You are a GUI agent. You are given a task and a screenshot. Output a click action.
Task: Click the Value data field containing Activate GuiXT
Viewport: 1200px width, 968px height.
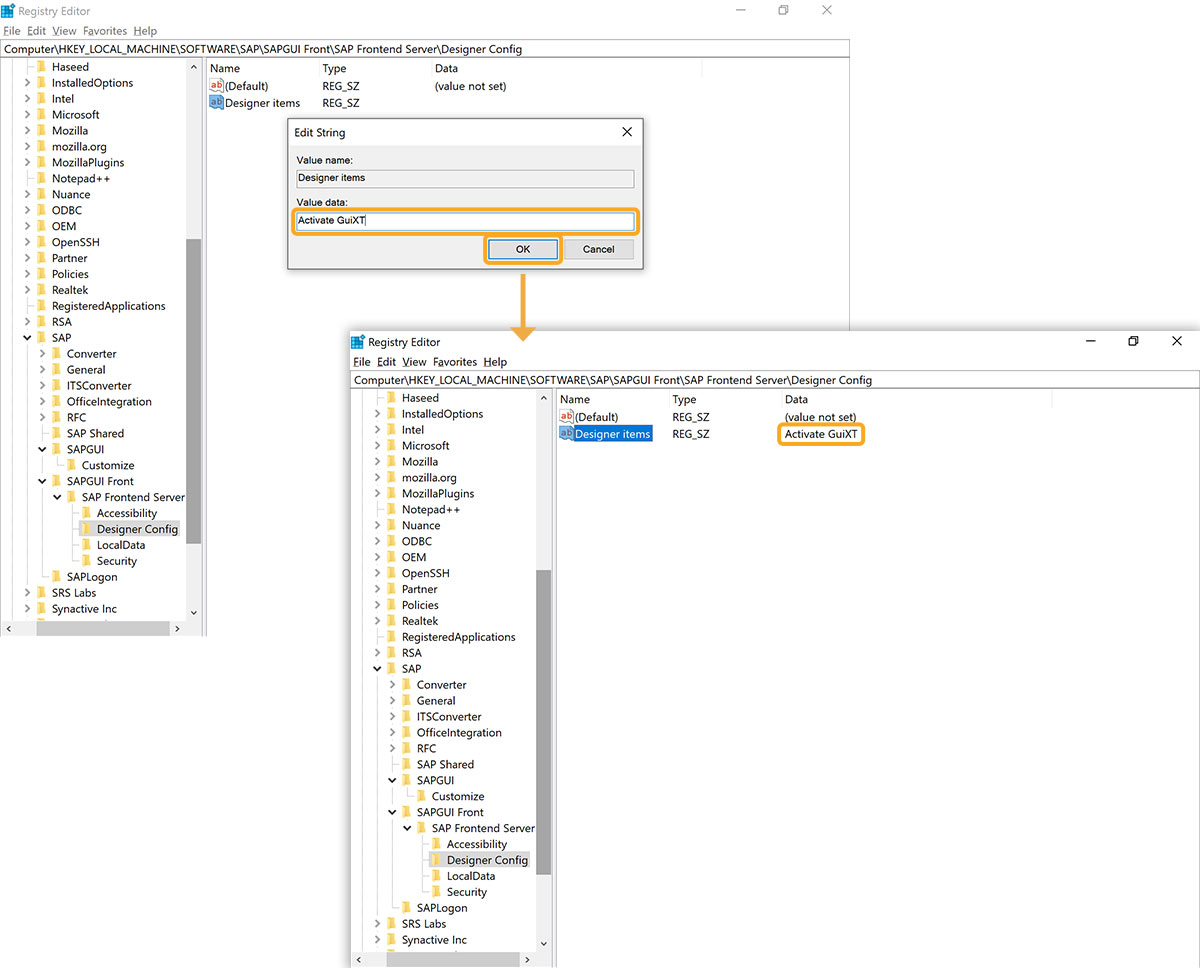pos(465,220)
